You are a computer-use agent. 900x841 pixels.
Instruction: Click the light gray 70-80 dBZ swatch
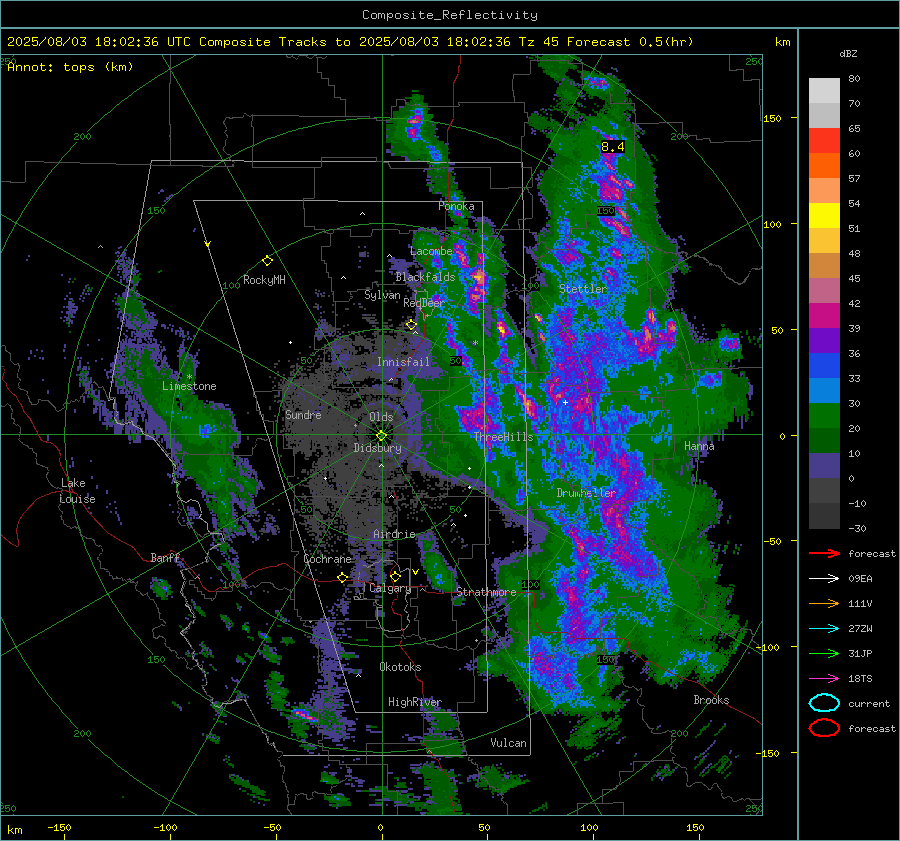point(824,91)
